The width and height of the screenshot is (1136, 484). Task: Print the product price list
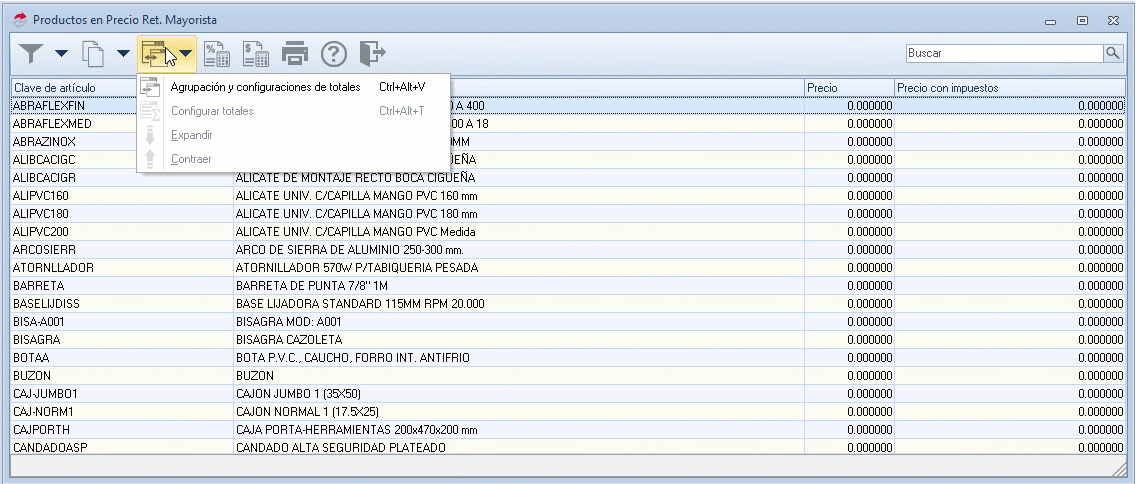point(295,52)
